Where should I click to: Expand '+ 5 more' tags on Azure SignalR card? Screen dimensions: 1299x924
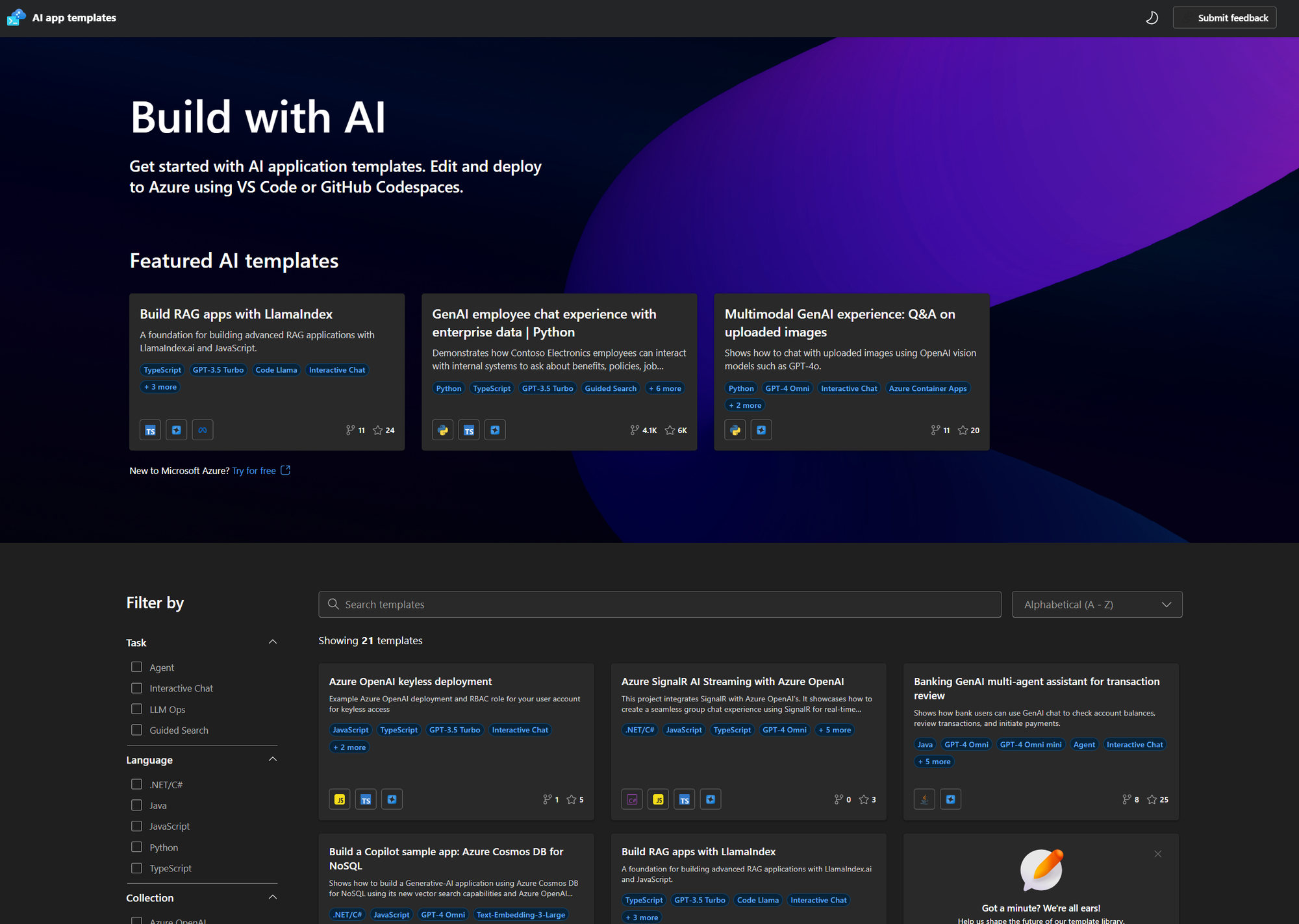pos(835,730)
